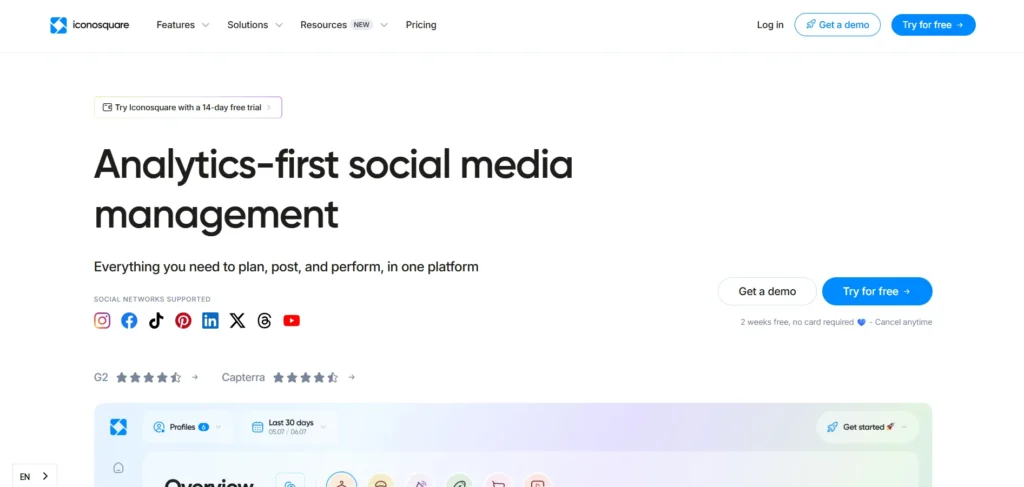Open the Capterra rating link
Image resolution: width=1024 pixels, height=487 pixels.
pyautogui.click(x=289, y=377)
